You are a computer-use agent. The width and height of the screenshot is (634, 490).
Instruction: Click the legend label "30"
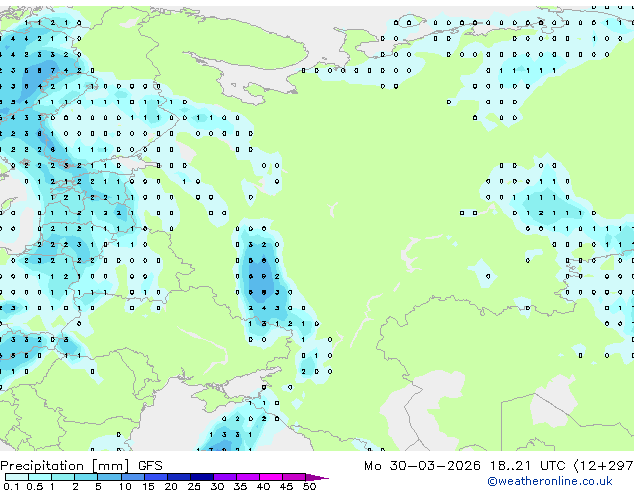click(217, 486)
